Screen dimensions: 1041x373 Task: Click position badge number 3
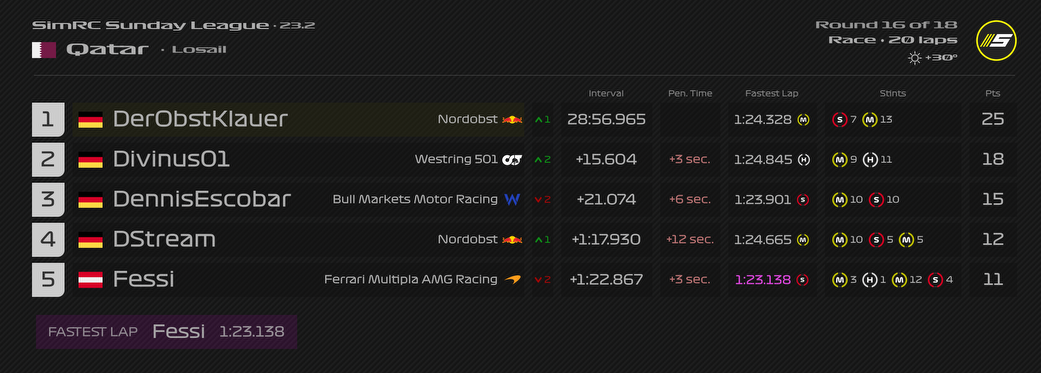48,199
